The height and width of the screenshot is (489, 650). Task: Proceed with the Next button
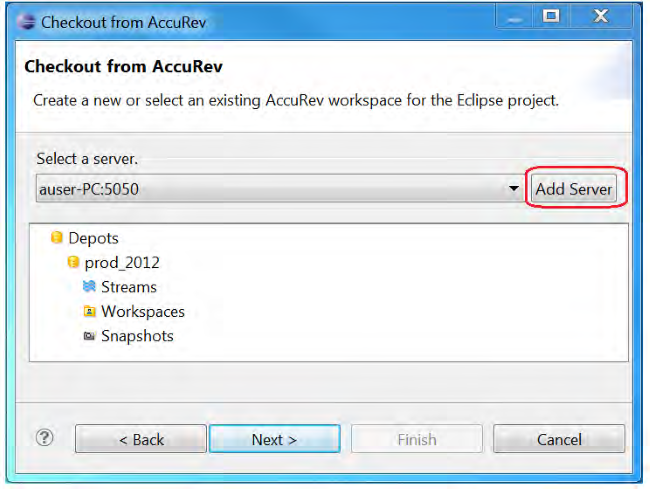274,439
